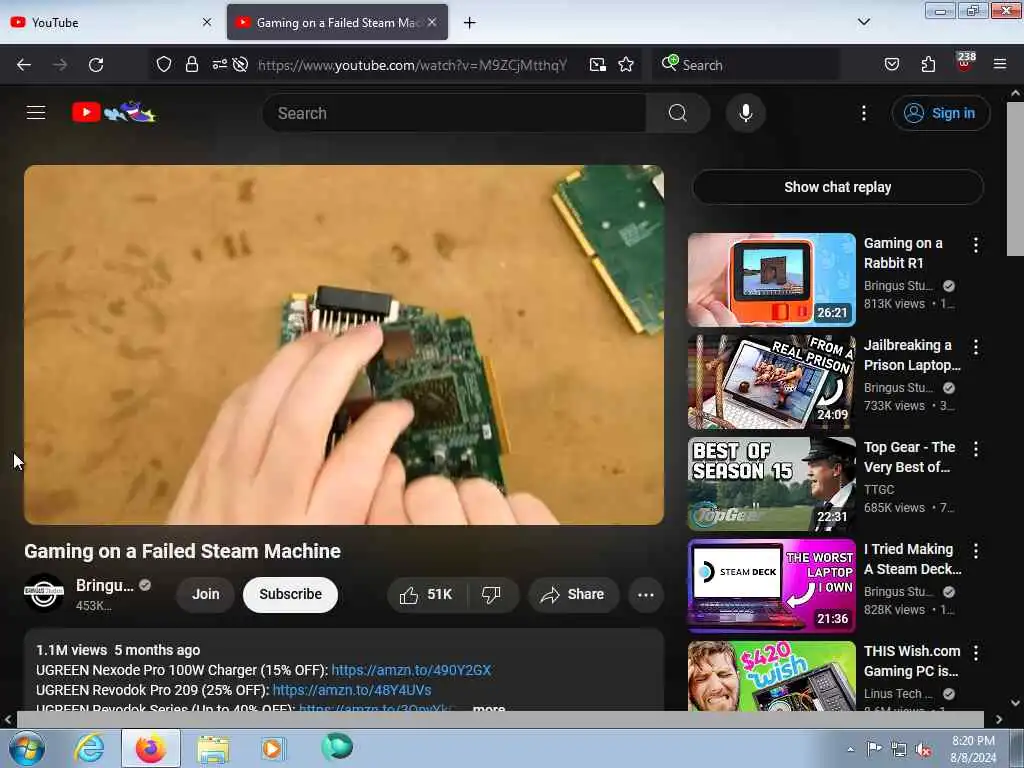Go to YouTube home via the logo
The height and width of the screenshot is (768, 1024).
click(x=114, y=112)
